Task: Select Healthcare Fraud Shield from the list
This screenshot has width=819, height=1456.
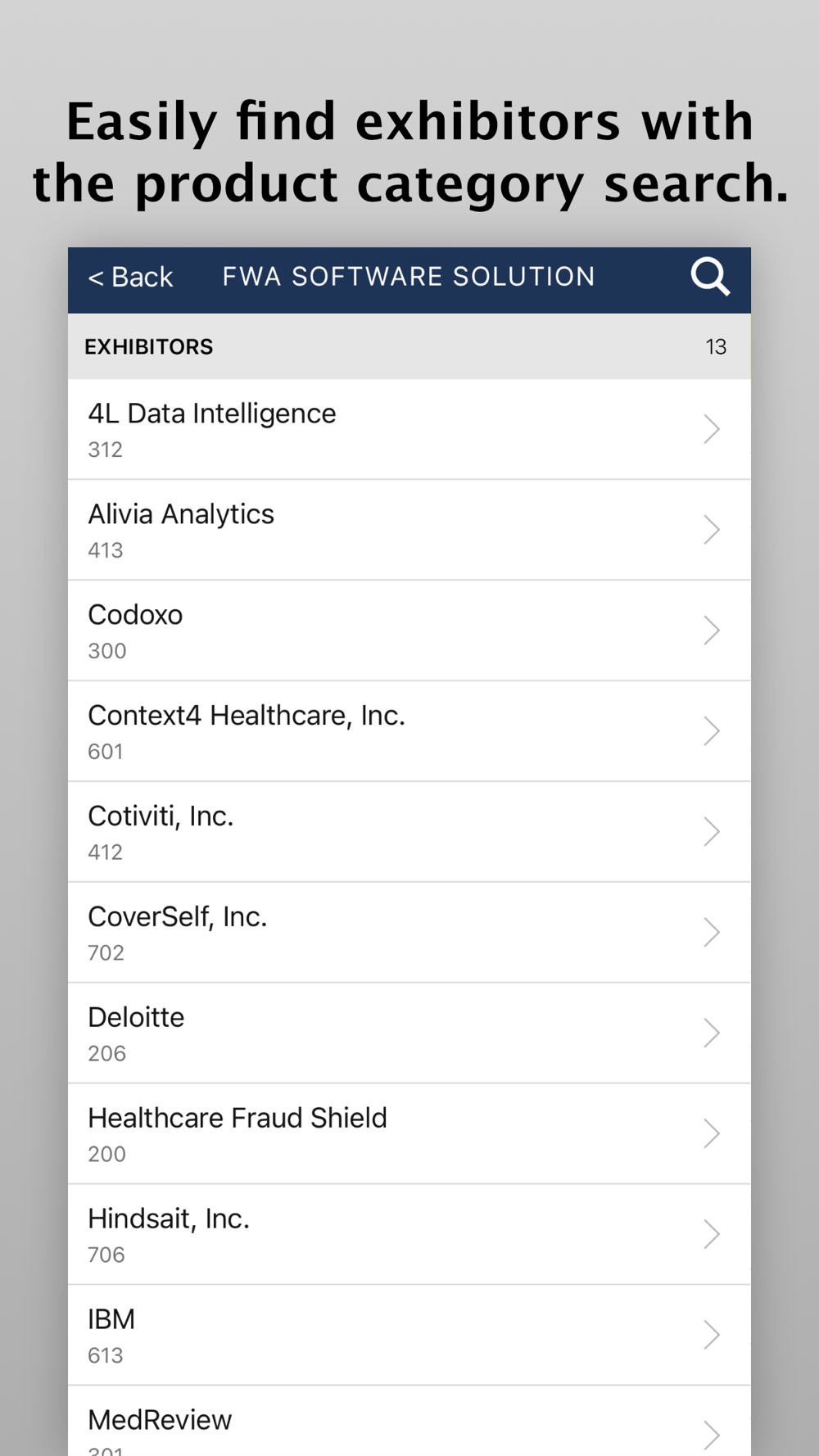Action: tap(238, 1119)
